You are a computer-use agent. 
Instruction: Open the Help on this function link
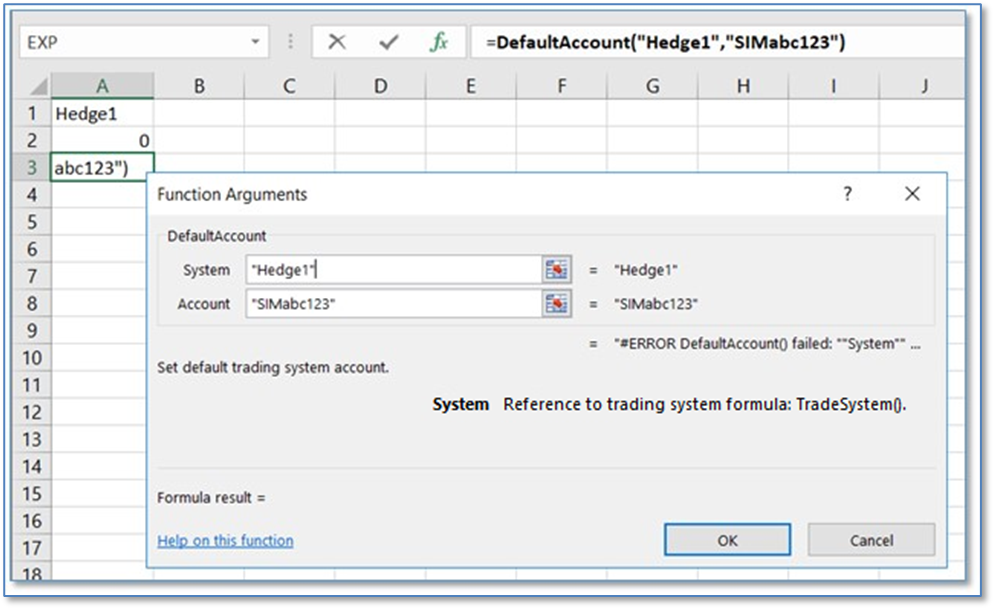coord(225,541)
